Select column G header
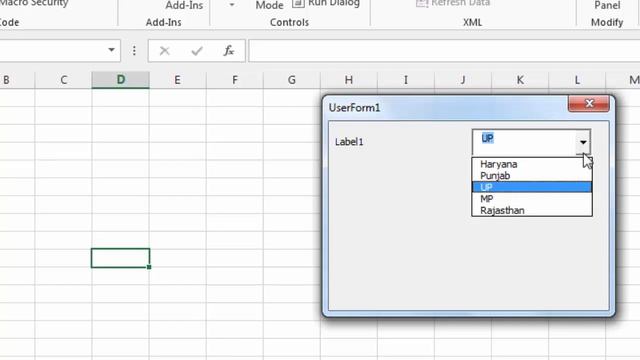The height and width of the screenshot is (360, 640). [x=292, y=80]
